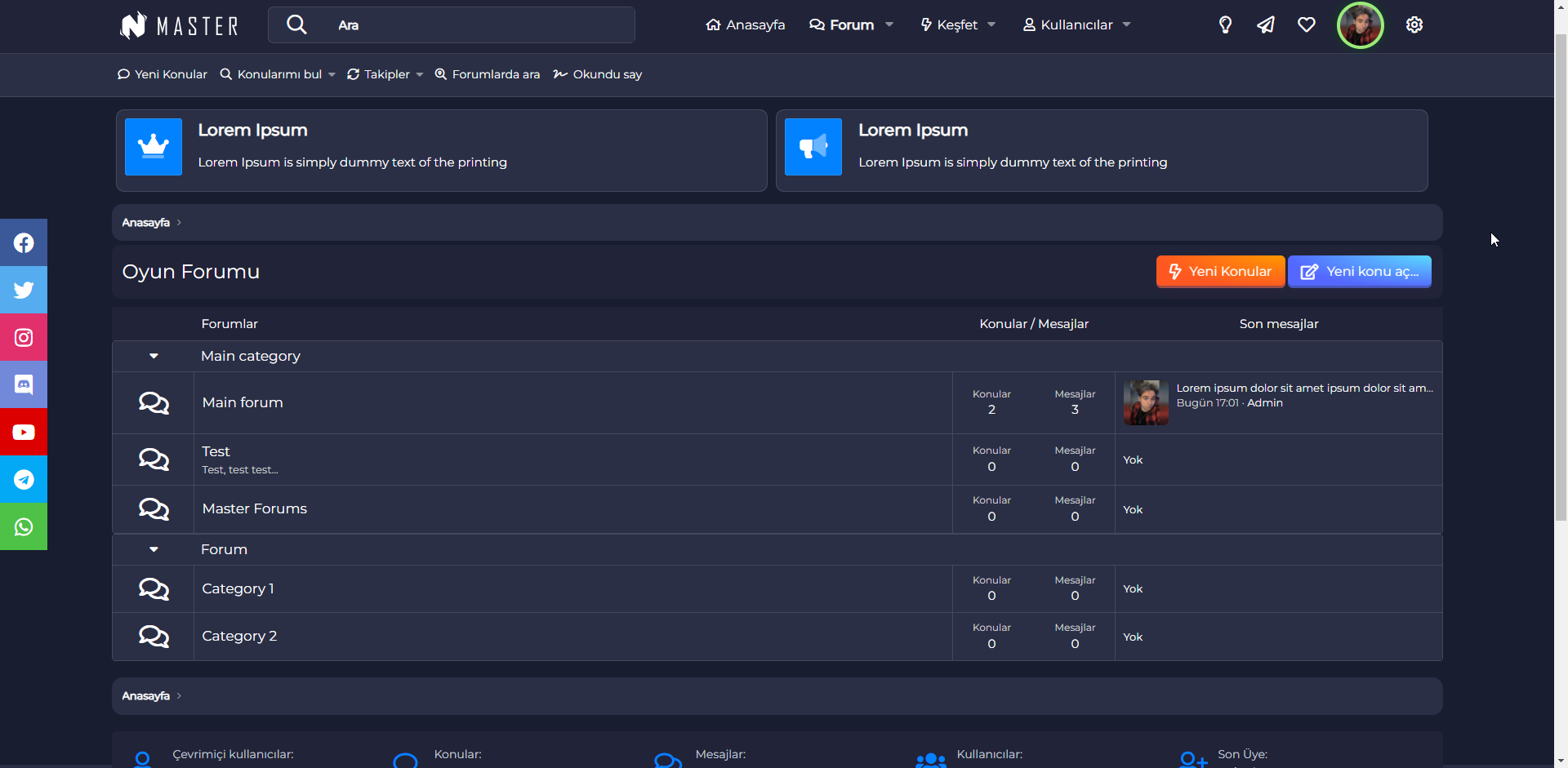This screenshot has height=768, width=1568.
Task: Collapse the Forum category section
Action: coord(154,550)
